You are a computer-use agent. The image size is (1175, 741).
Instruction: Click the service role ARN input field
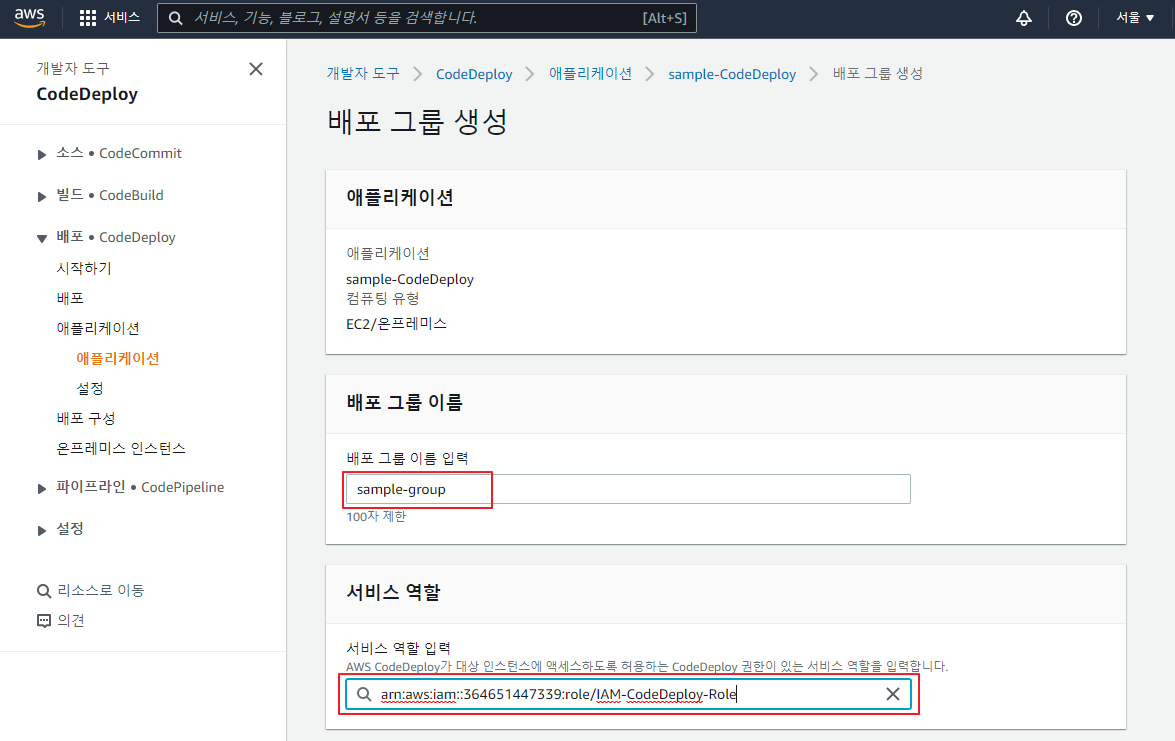pyautogui.click(x=628, y=694)
